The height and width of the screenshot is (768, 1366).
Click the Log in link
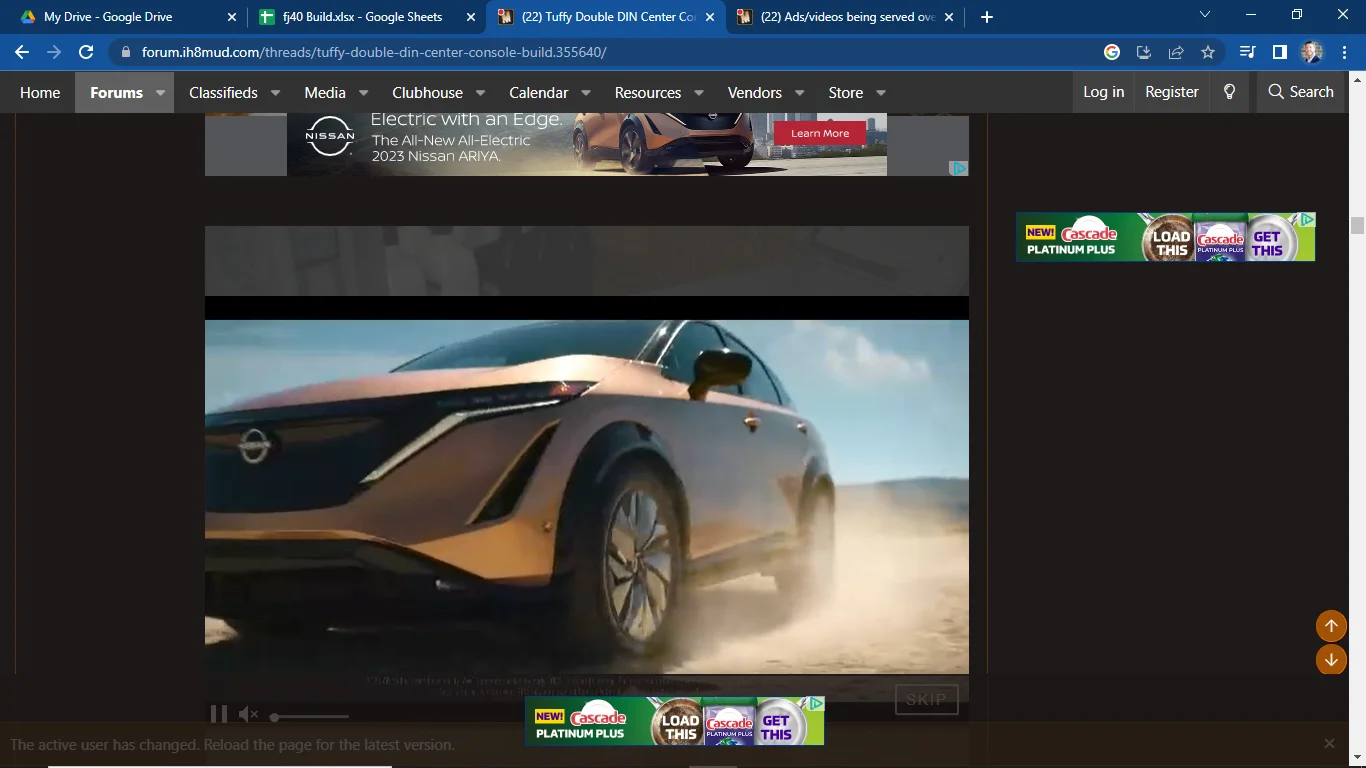coord(1103,92)
